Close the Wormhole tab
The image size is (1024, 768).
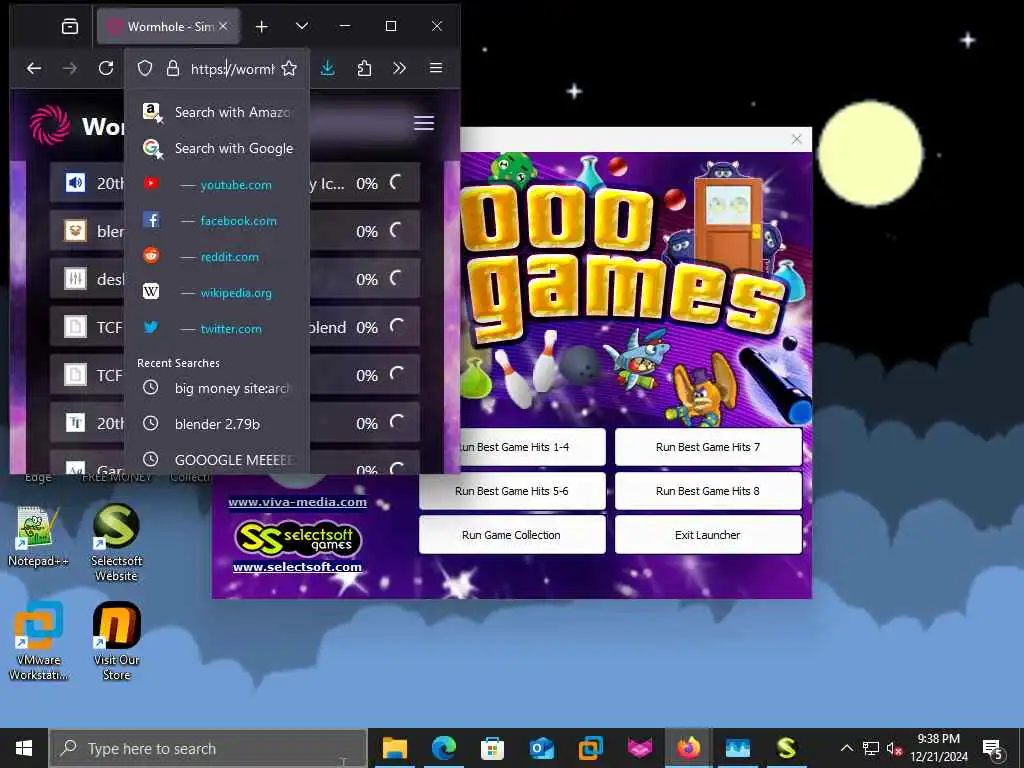[x=223, y=26]
